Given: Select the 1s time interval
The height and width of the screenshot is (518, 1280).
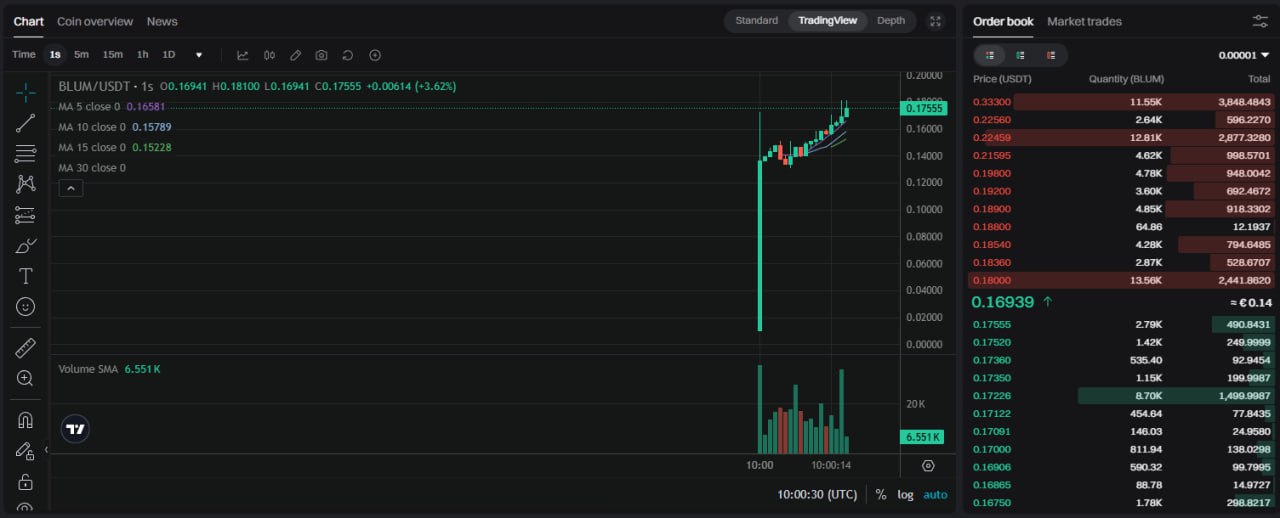Looking at the screenshot, I should pos(55,55).
